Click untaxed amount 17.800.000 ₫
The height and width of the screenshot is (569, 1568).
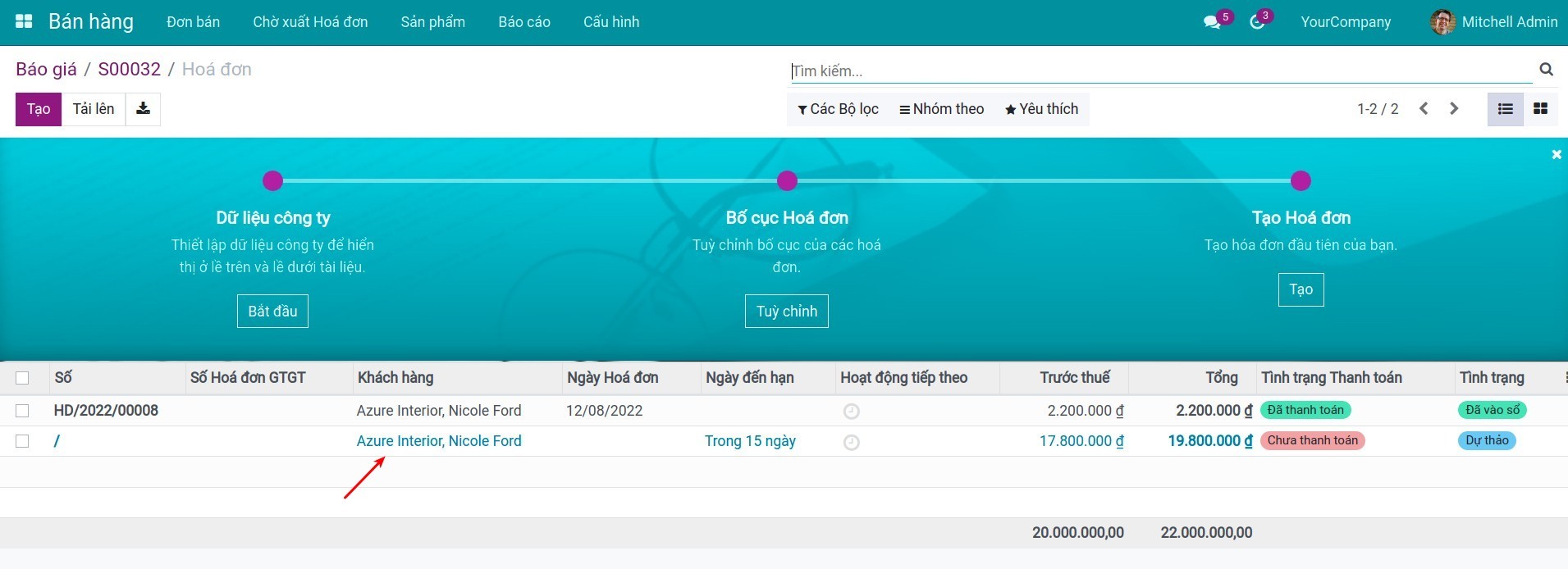point(1081,441)
